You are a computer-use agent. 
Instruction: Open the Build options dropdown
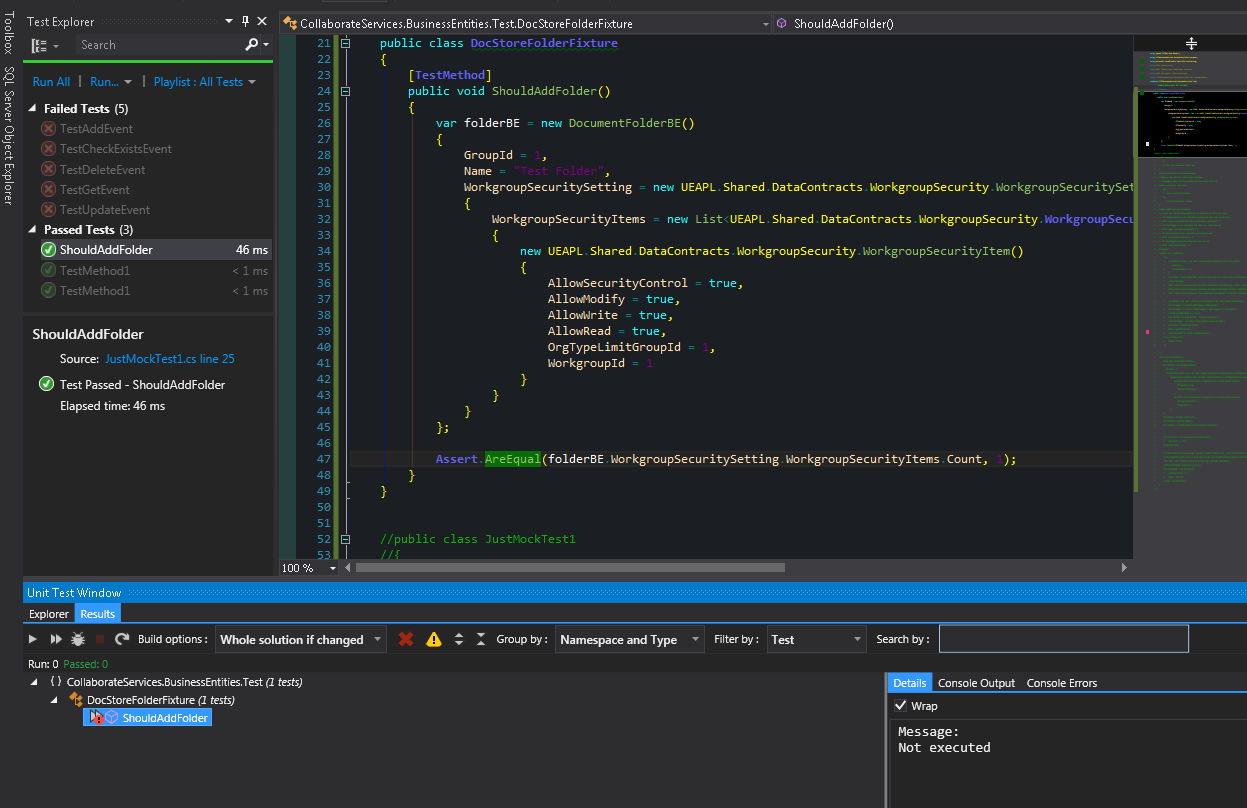point(300,640)
